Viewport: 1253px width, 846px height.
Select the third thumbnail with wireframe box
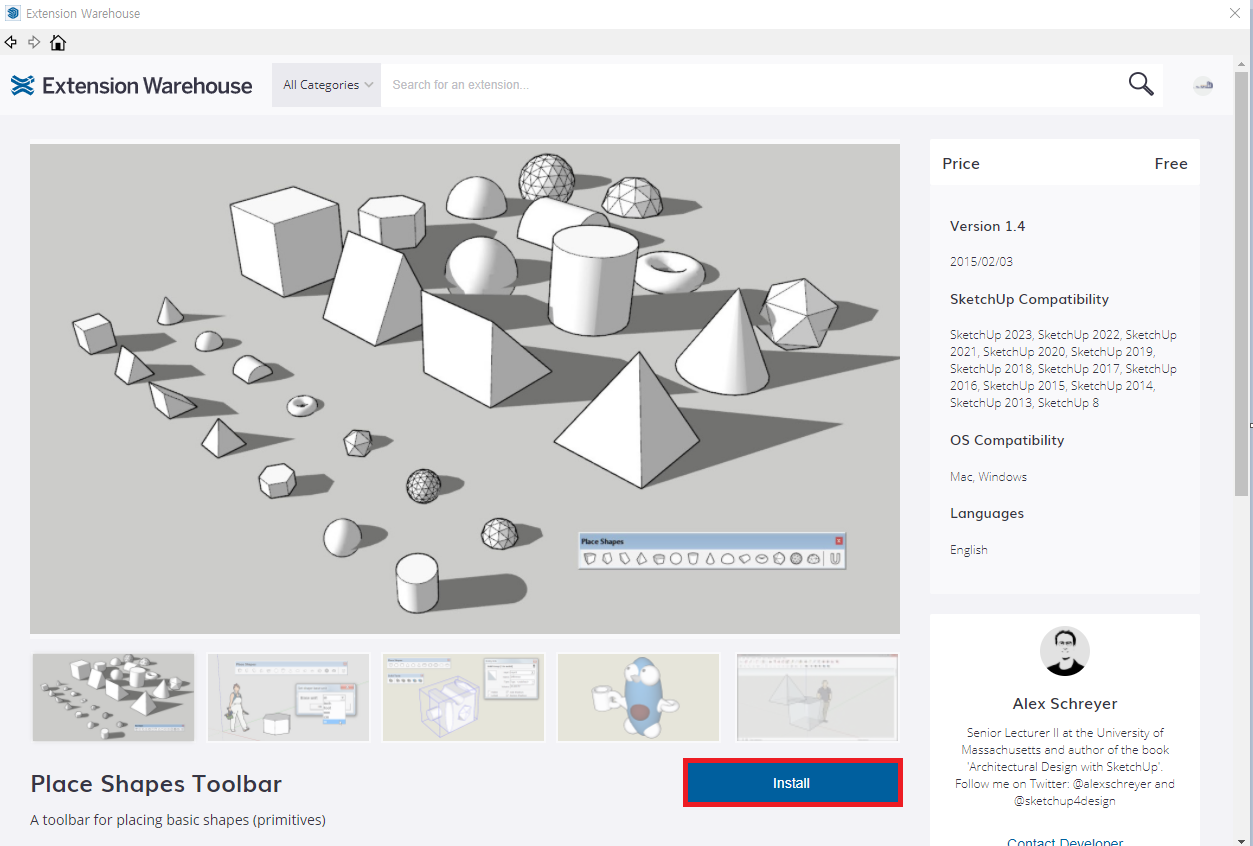(463, 697)
